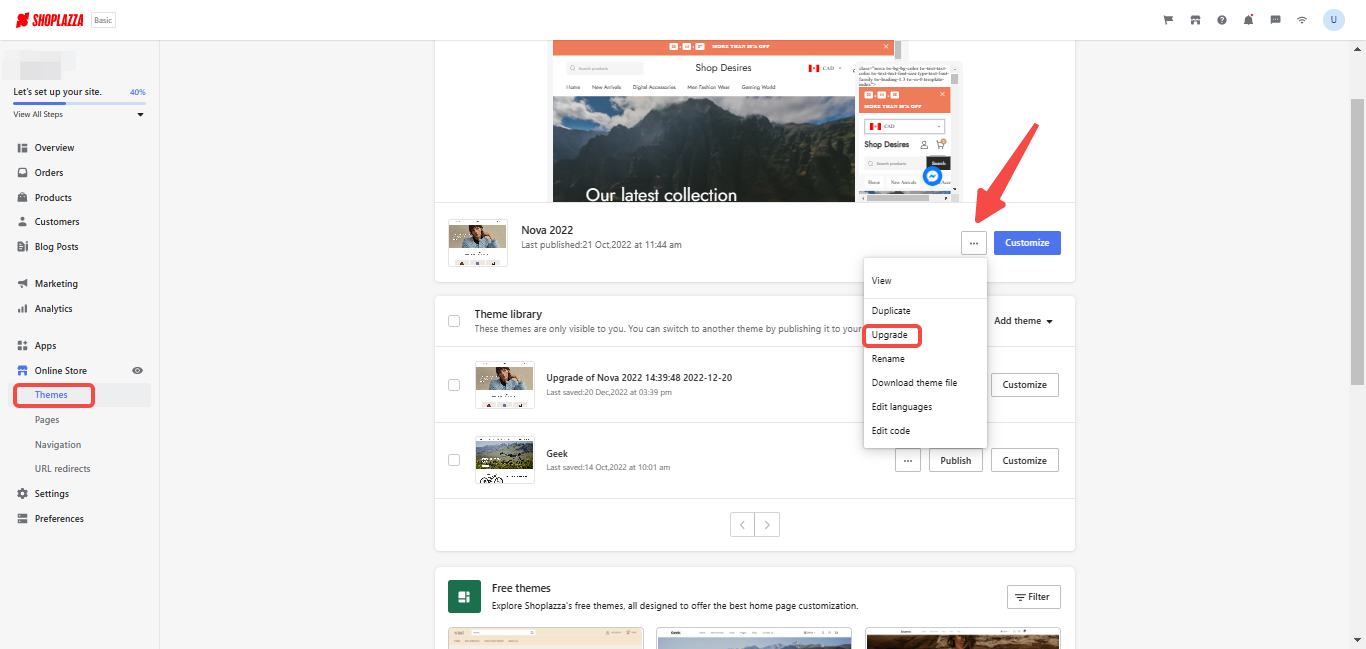Close the promo banner in preview
1366x649 pixels.
[885, 46]
